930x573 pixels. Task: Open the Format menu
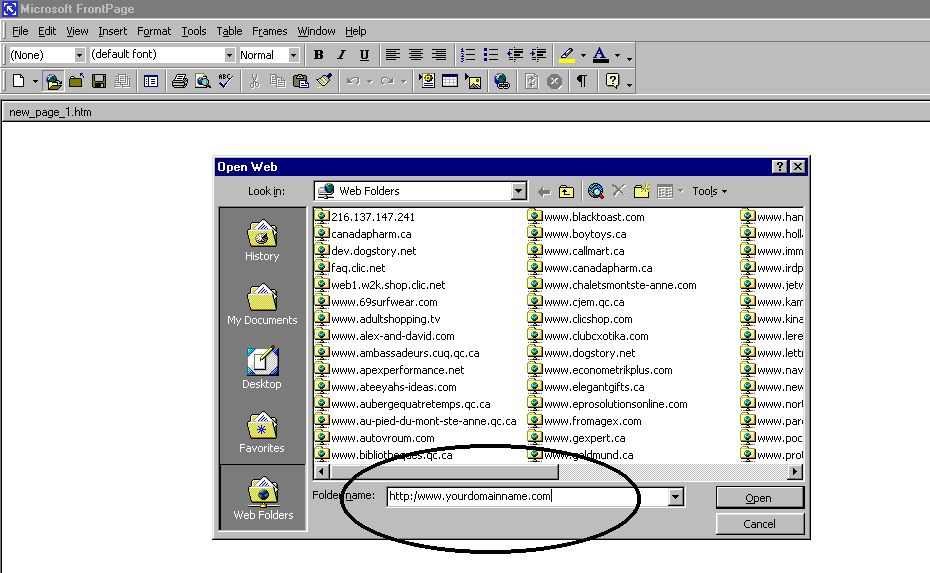pos(154,31)
